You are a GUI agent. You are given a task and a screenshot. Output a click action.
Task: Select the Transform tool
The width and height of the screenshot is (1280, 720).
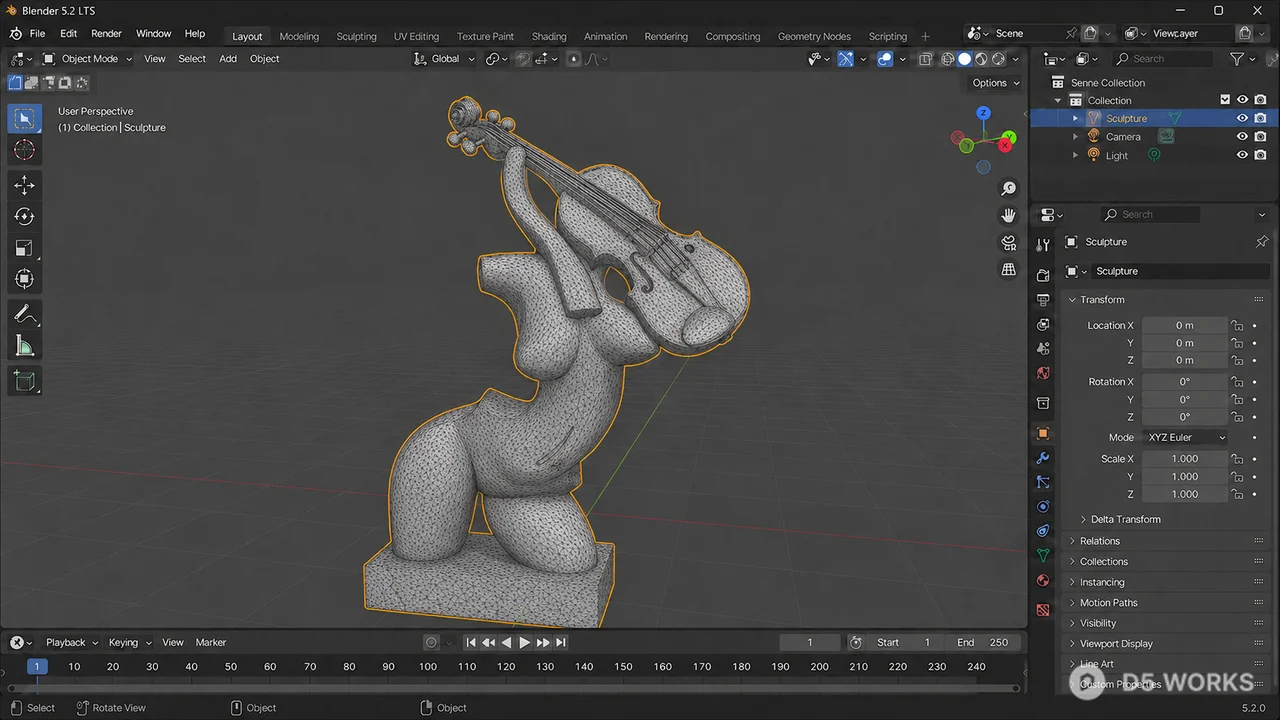click(25, 279)
